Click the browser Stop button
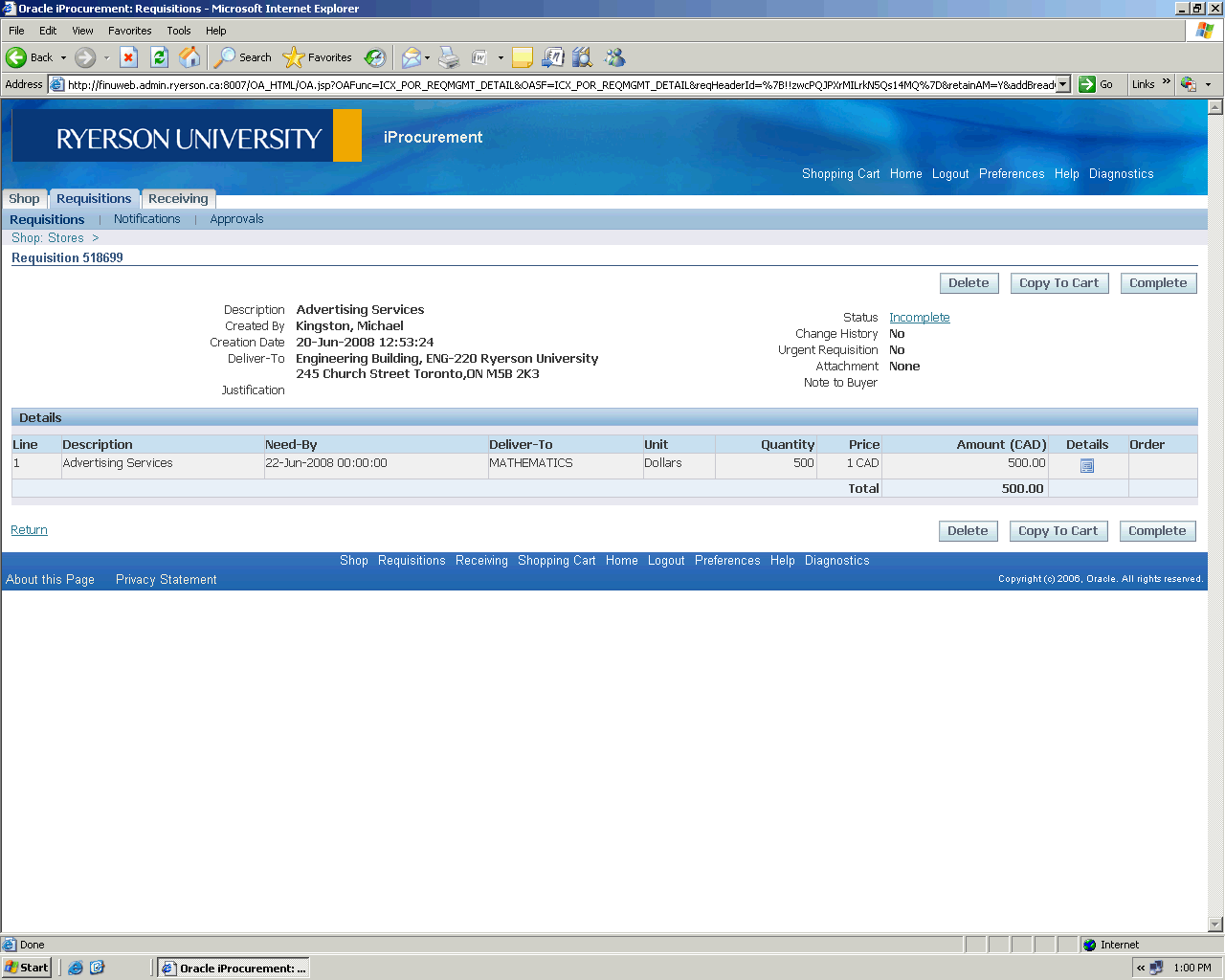Image resolution: width=1225 pixels, height=980 pixels. tap(129, 57)
